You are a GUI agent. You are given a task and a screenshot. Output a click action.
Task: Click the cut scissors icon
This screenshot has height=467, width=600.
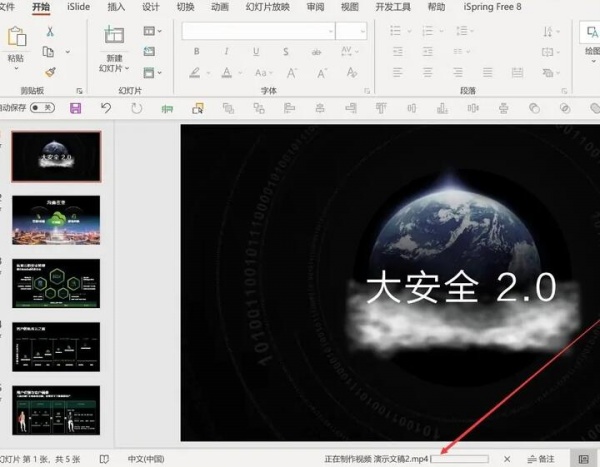(x=50, y=31)
